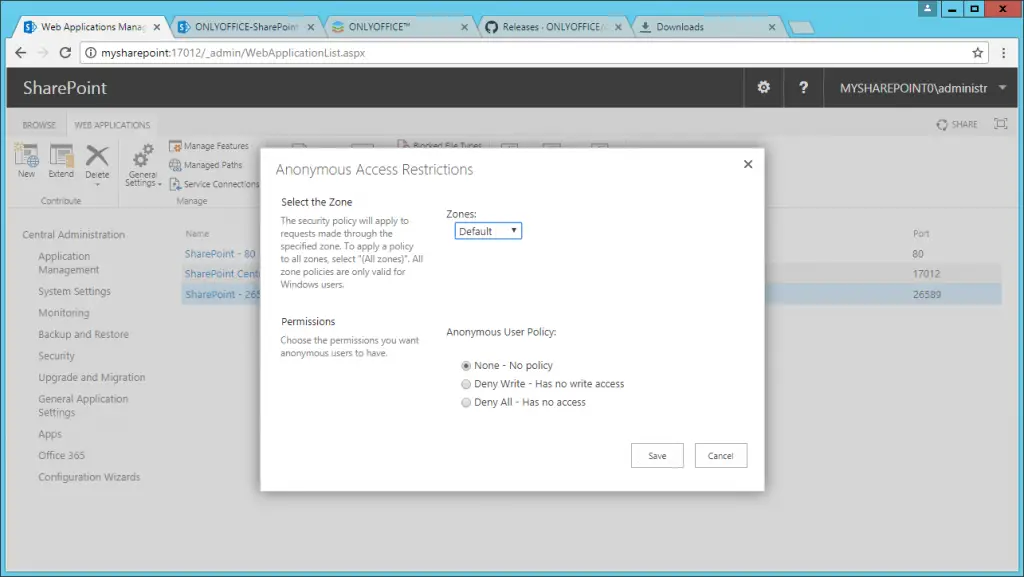The image size is (1024, 577).
Task: Click the address bar URL field
Action: [x=532, y=53]
